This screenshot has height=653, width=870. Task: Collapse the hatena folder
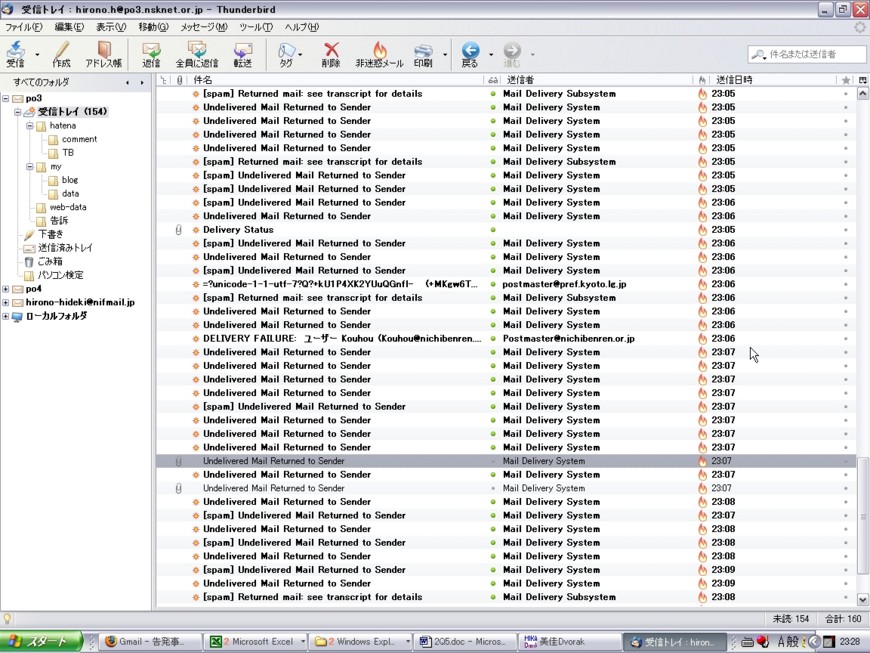pyautogui.click(x=30, y=126)
